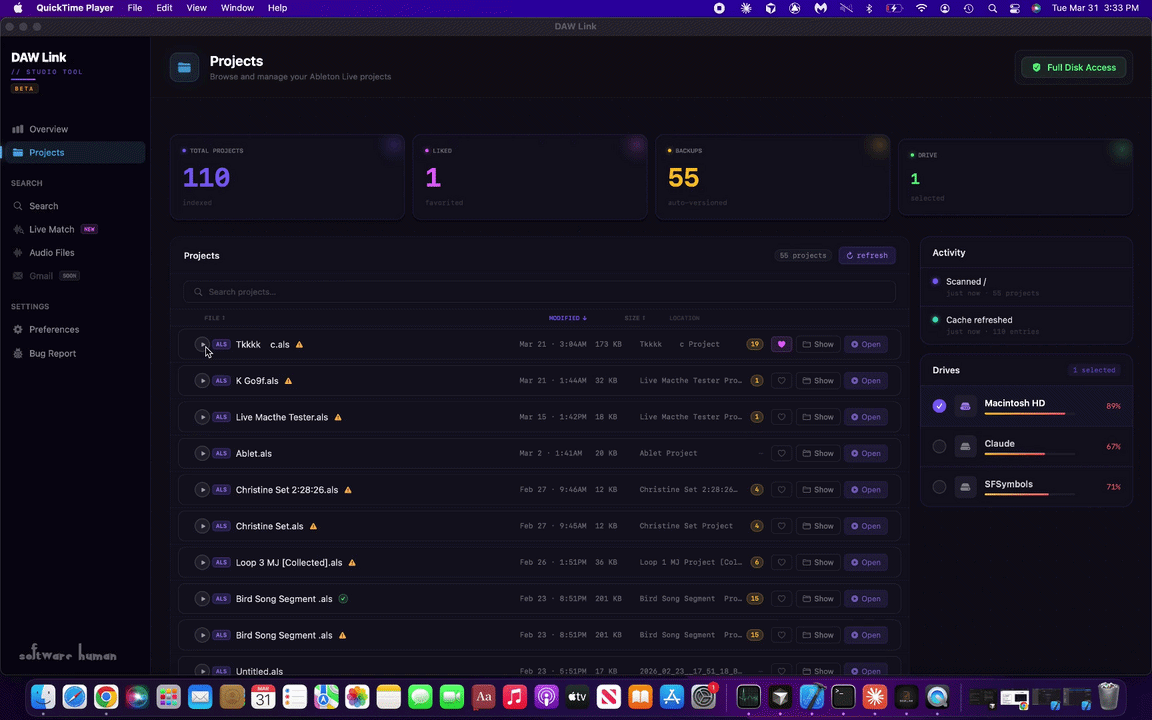The image size is (1152, 720).
Task: Expand the Bird Song Segment .als row
Action: (x=202, y=598)
